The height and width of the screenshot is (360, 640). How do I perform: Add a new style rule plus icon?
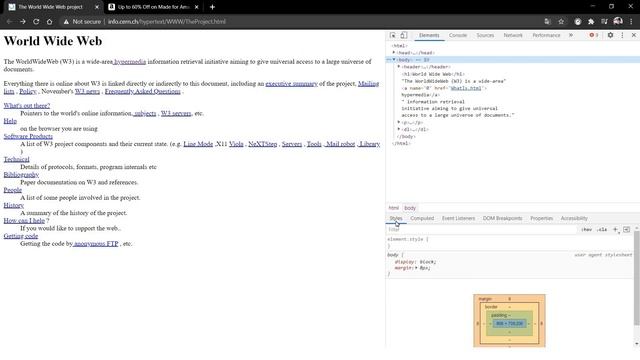tap(616, 229)
